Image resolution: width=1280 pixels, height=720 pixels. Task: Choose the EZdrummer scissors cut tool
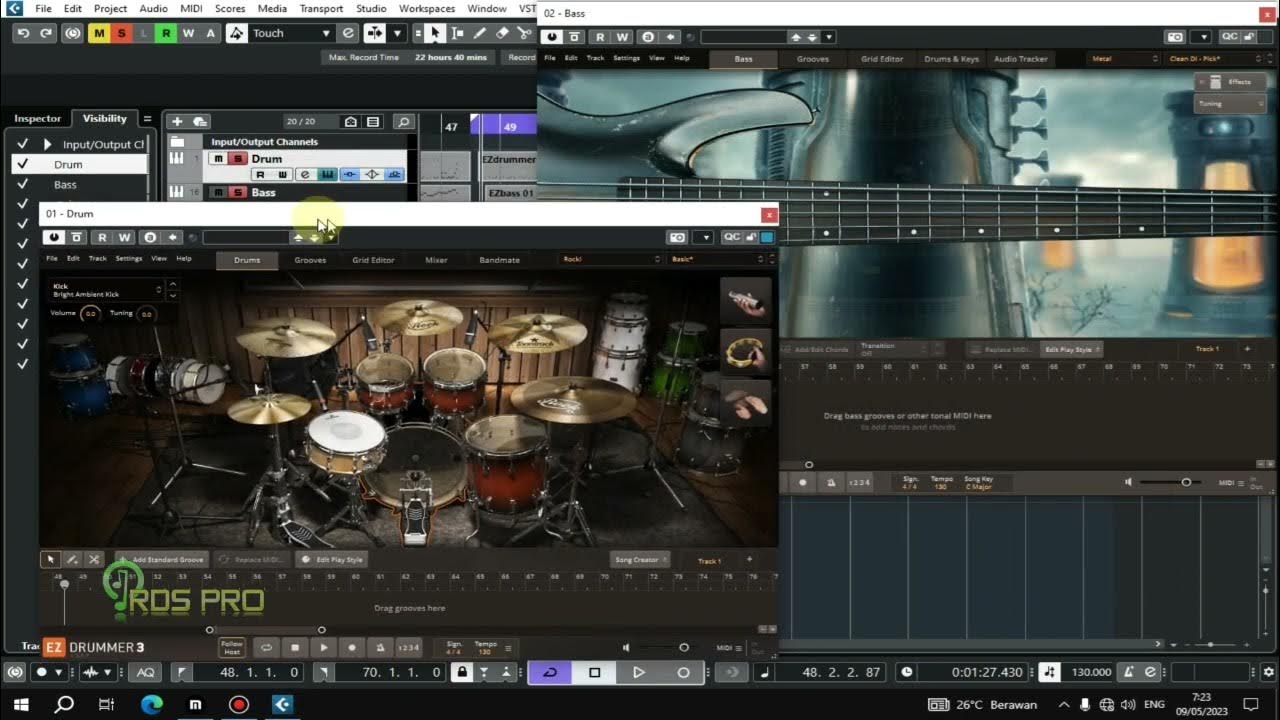(x=94, y=559)
